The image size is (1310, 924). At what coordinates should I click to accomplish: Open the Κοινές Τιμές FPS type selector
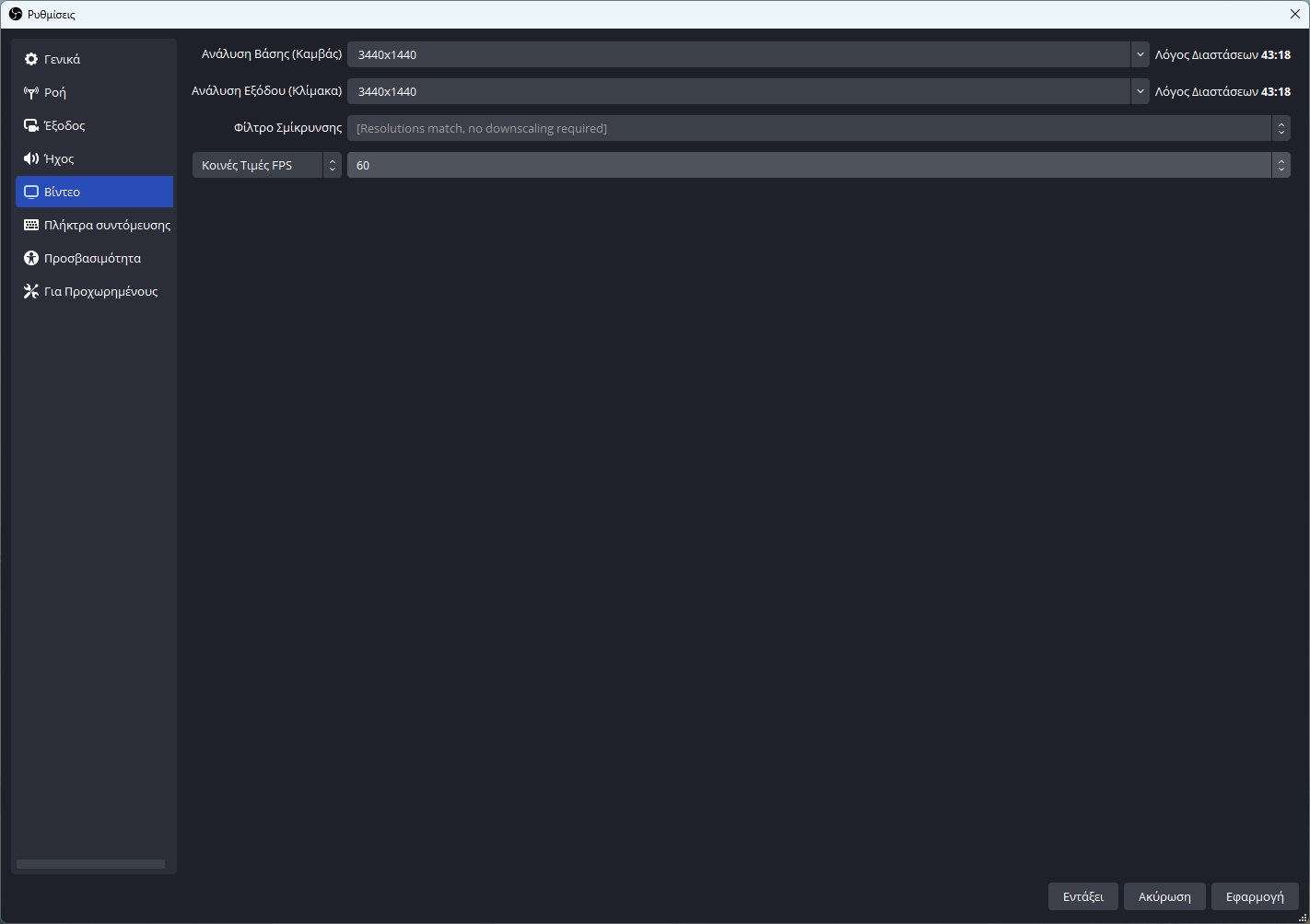(266, 165)
